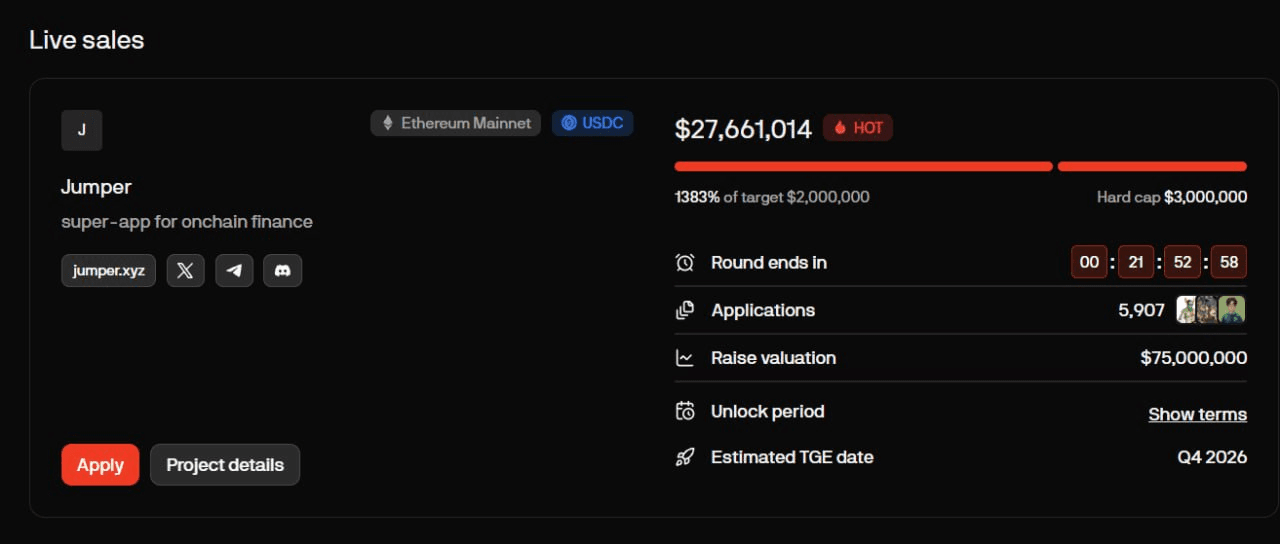This screenshot has width=1280, height=544.
Task: Click the countdown hours box showing 21
Action: point(1136,263)
